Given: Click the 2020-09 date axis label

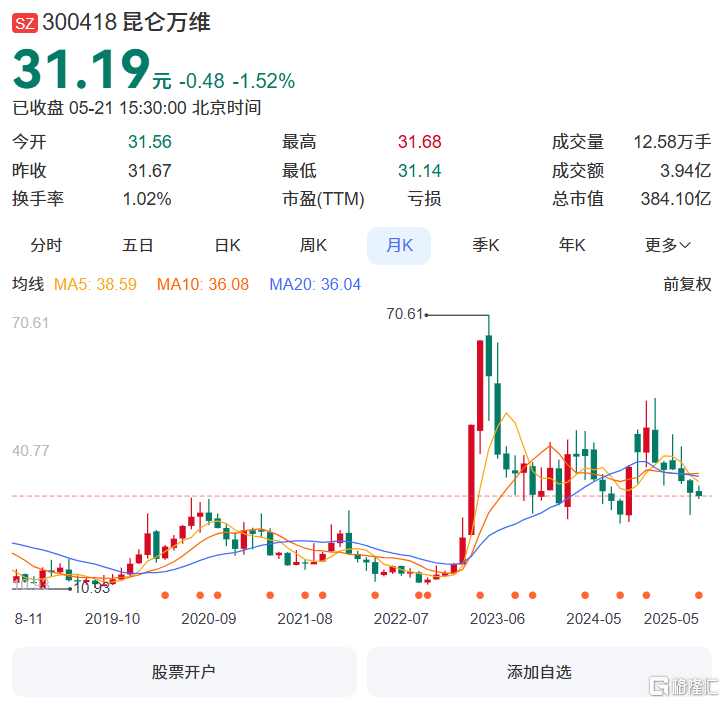Looking at the screenshot, I should (209, 619).
